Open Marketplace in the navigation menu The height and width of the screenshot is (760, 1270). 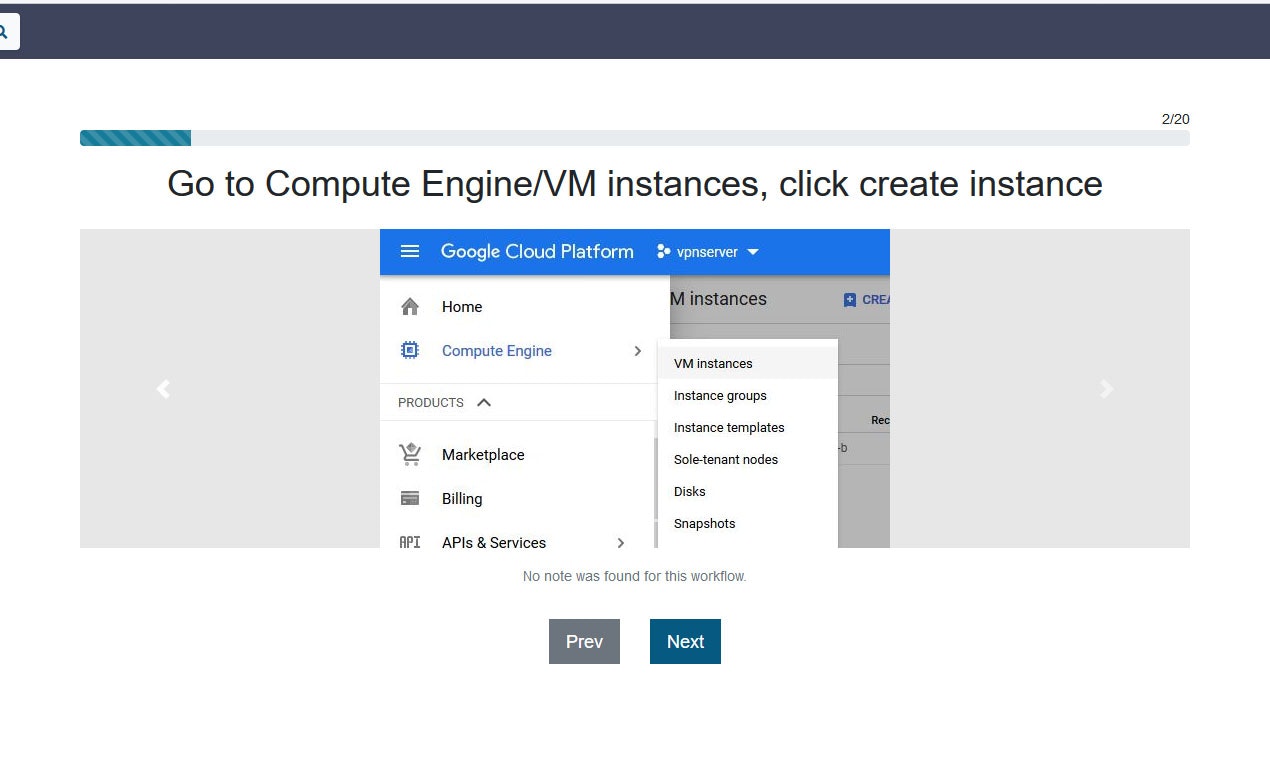tap(483, 455)
